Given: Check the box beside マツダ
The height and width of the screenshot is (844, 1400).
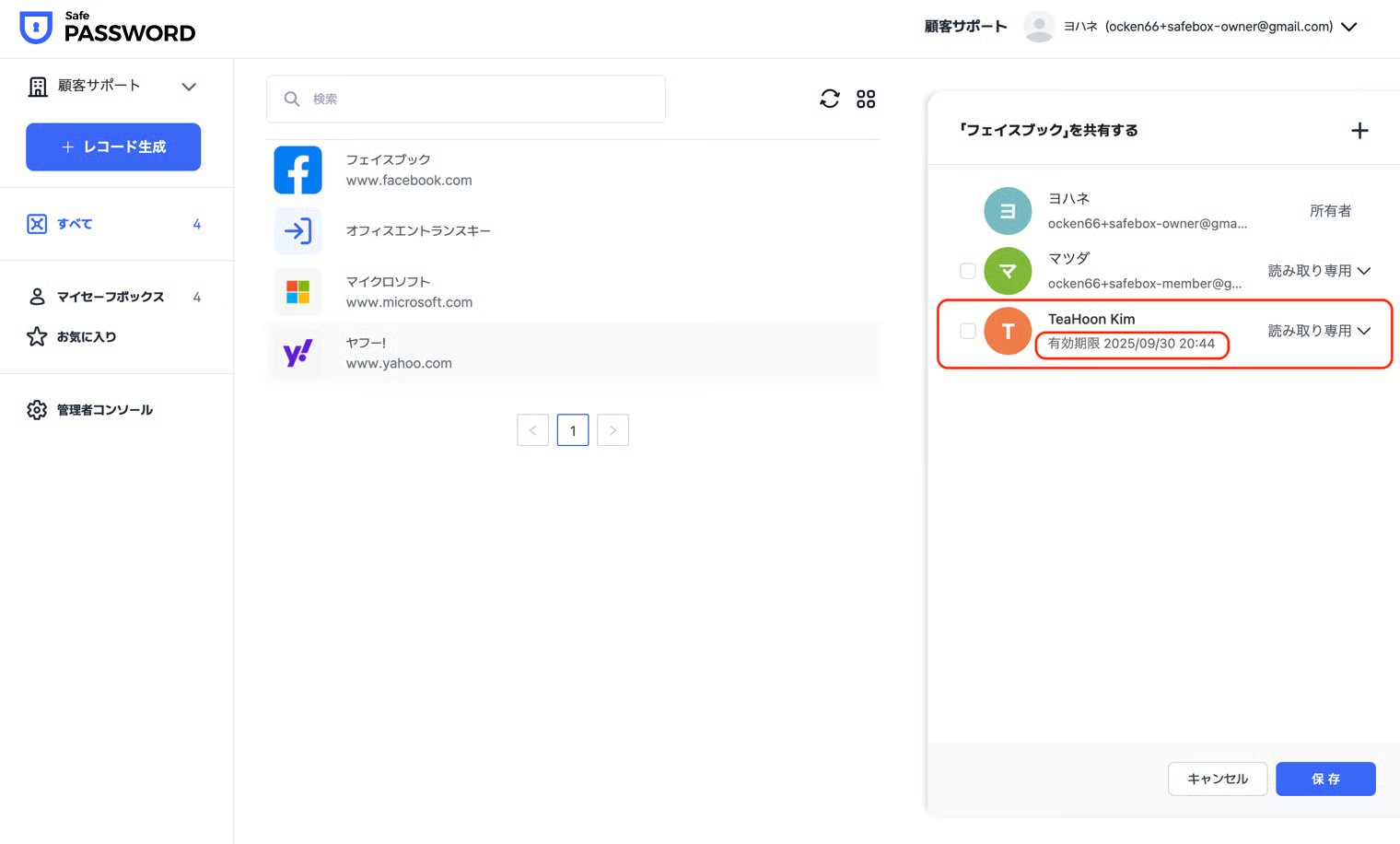Looking at the screenshot, I should click(967, 271).
